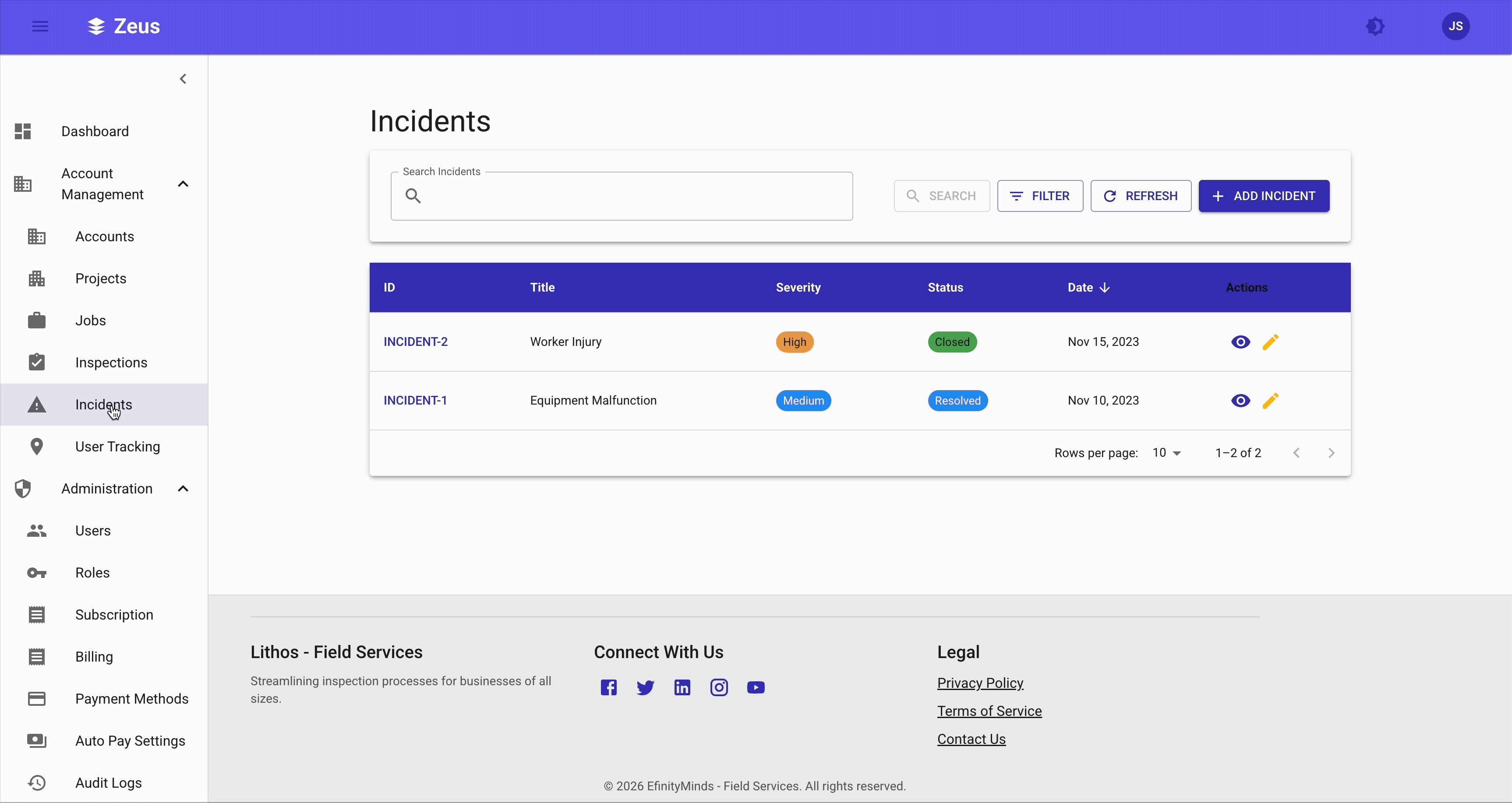Select Dashboard in the sidebar

click(x=95, y=131)
